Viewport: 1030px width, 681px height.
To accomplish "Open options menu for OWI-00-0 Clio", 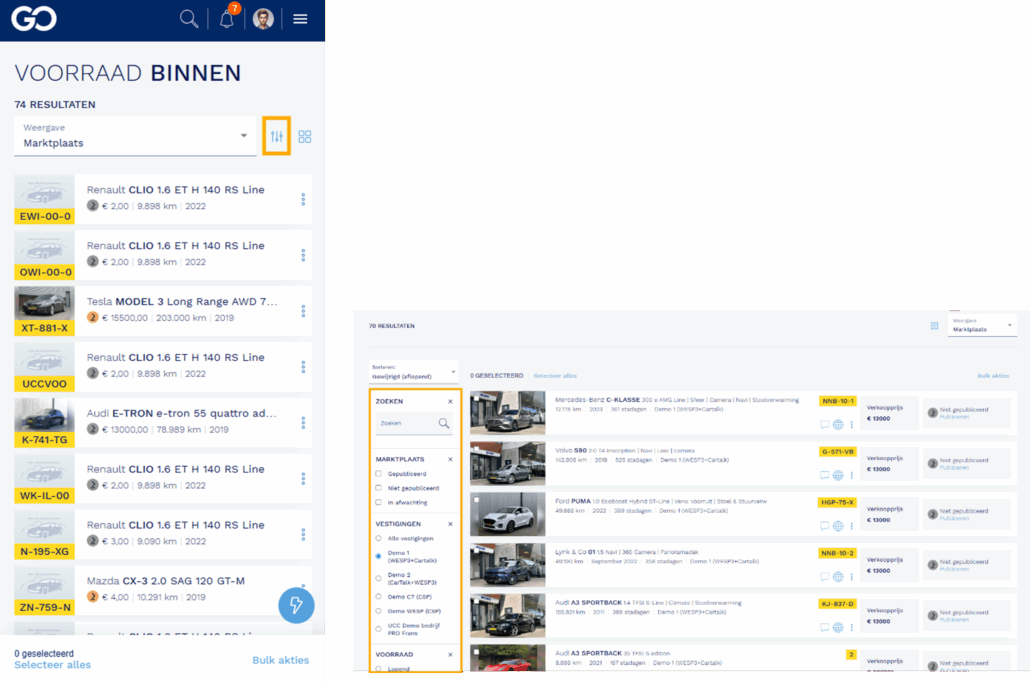I will [303, 255].
